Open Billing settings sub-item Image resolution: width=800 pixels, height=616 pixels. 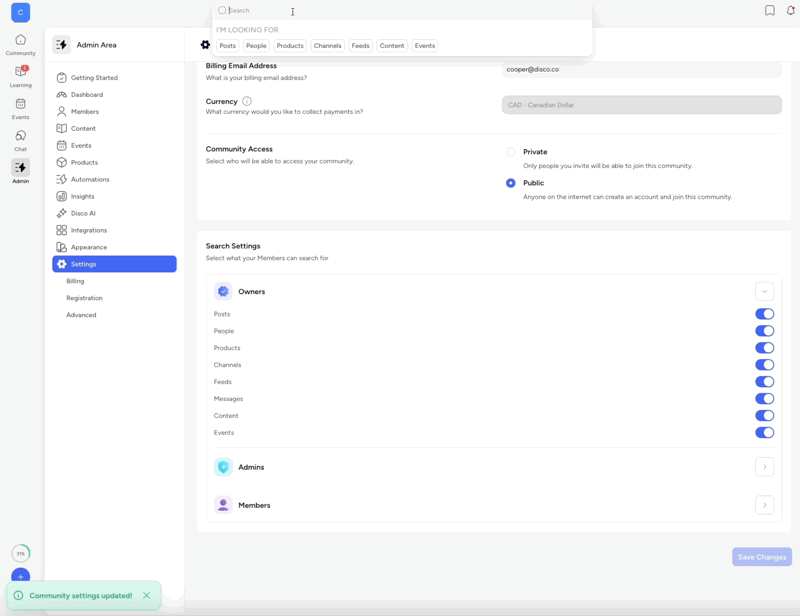pos(75,281)
